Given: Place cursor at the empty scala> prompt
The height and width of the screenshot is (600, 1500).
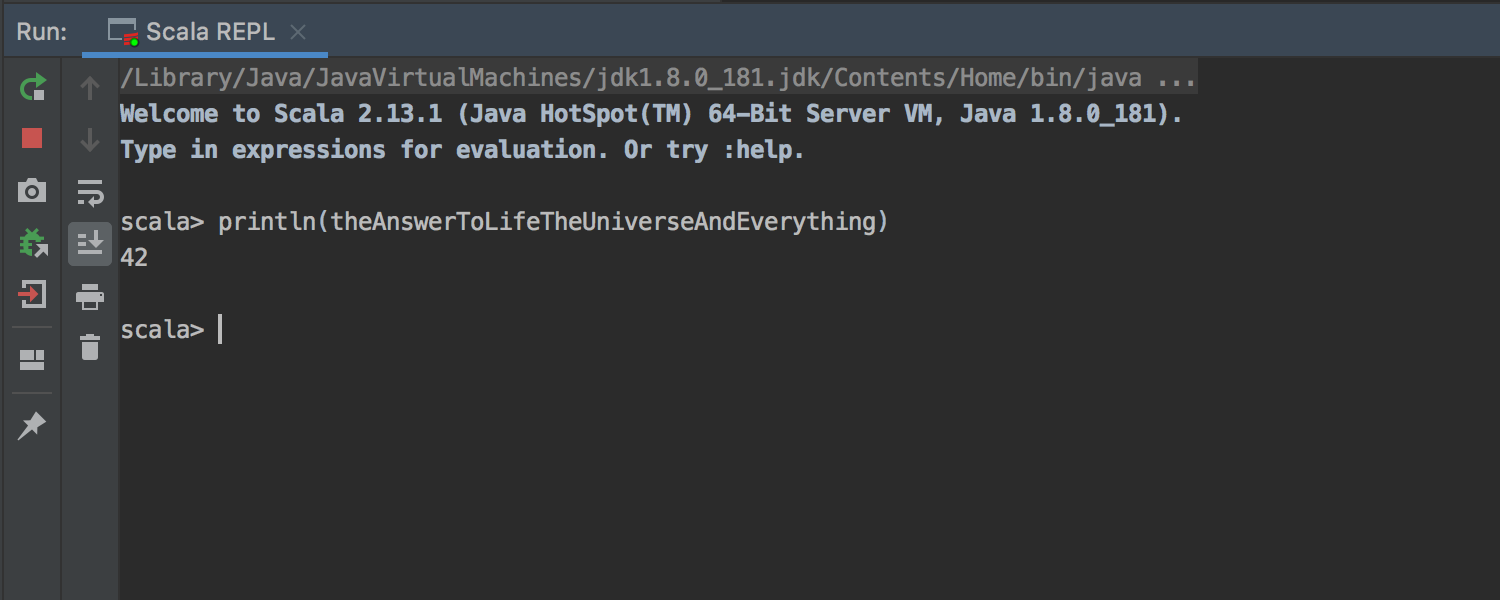Looking at the screenshot, I should pos(220,330).
